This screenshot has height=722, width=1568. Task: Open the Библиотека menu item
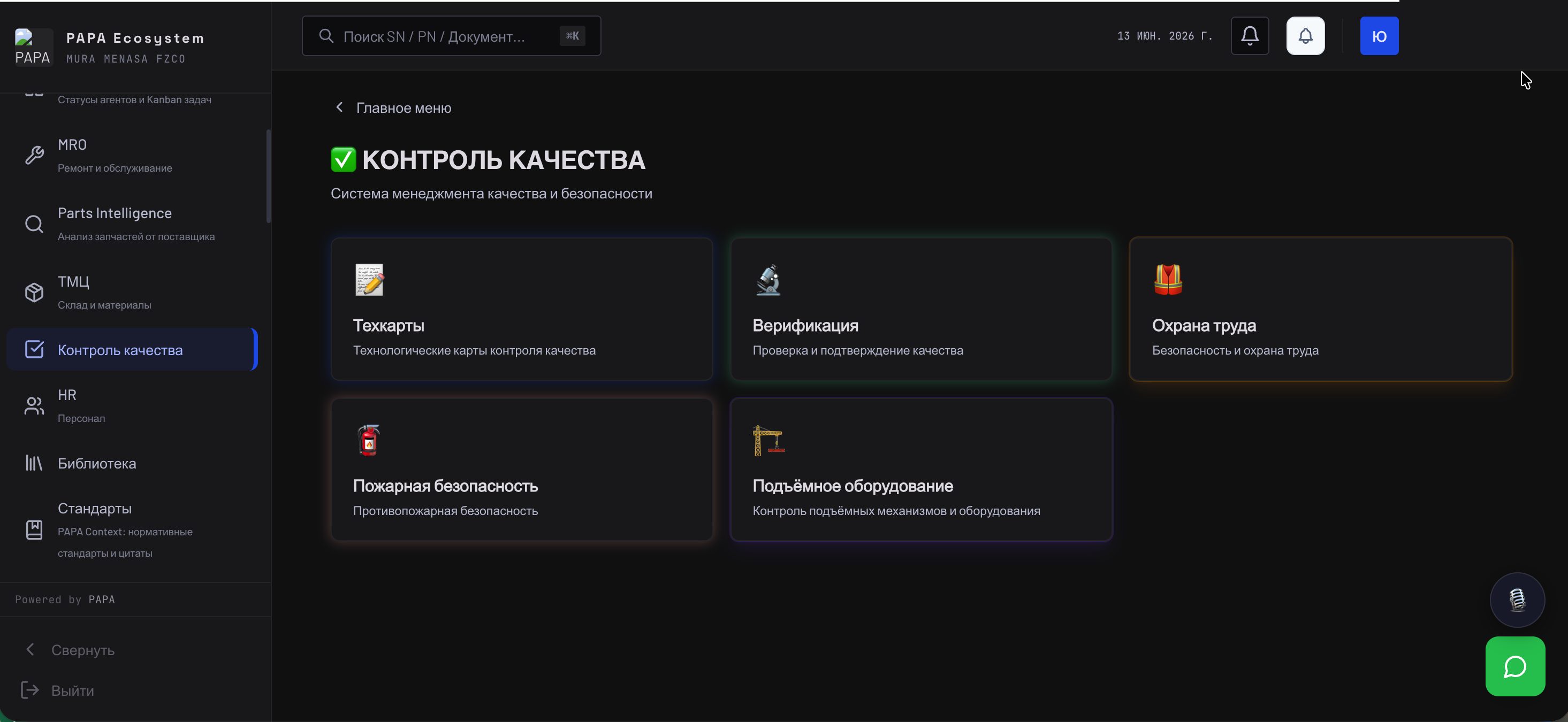click(132, 463)
